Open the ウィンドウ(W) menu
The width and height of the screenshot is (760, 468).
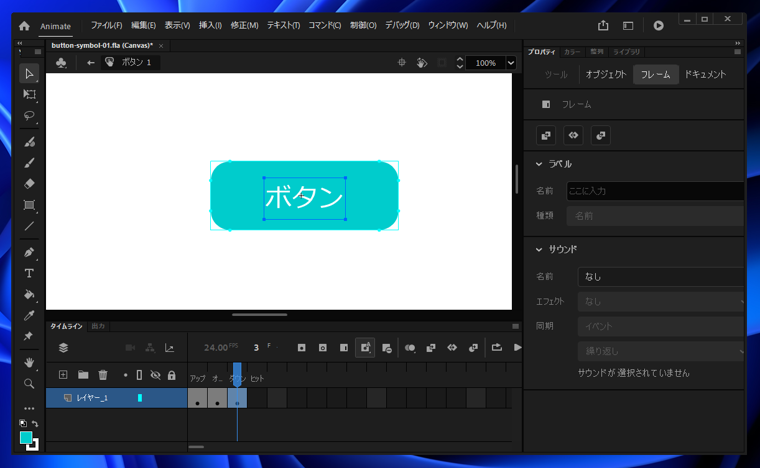(x=448, y=25)
